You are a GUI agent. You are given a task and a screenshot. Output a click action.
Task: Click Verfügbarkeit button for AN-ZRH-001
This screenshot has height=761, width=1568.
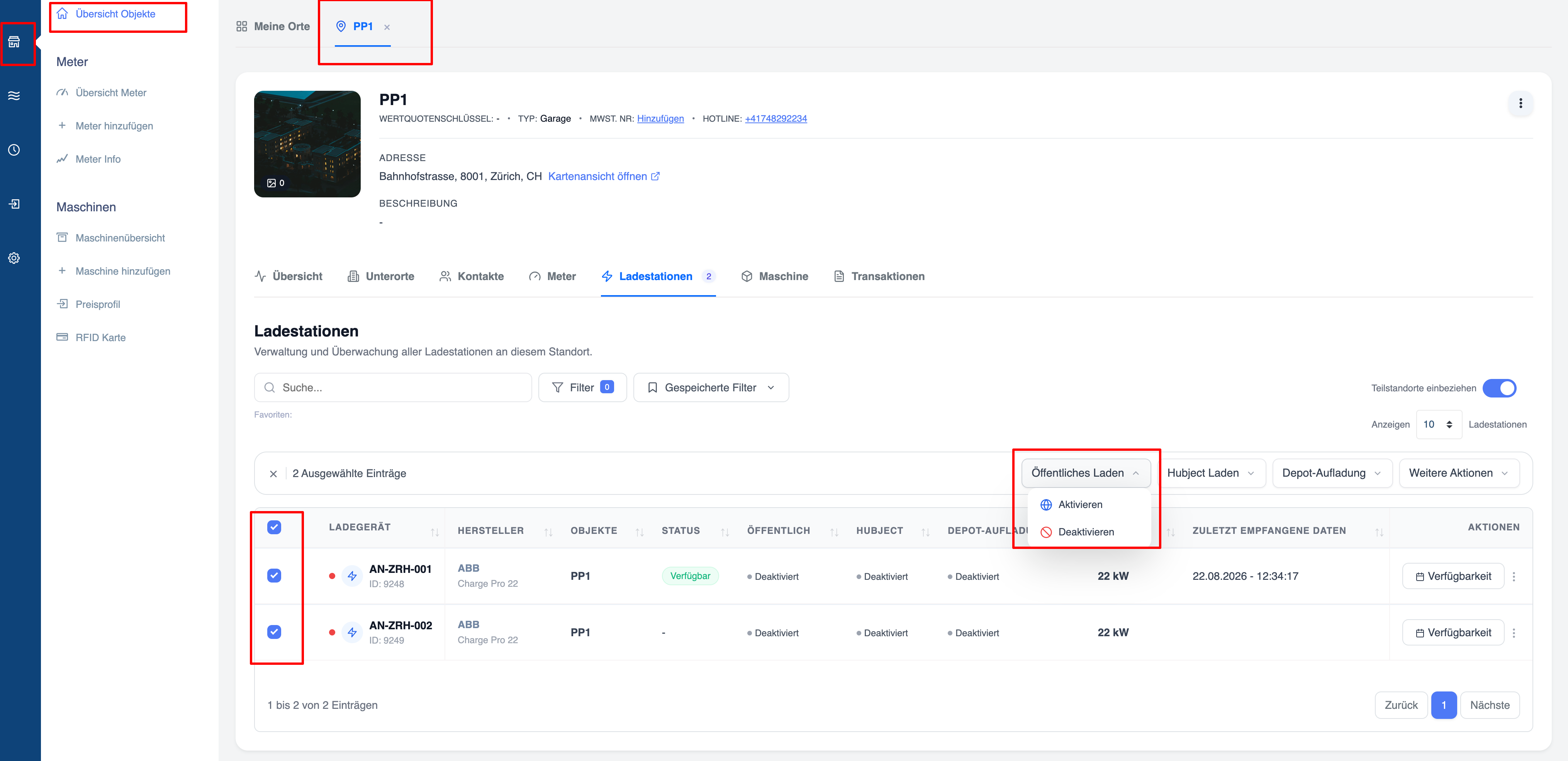pyautogui.click(x=1453, y=576)
